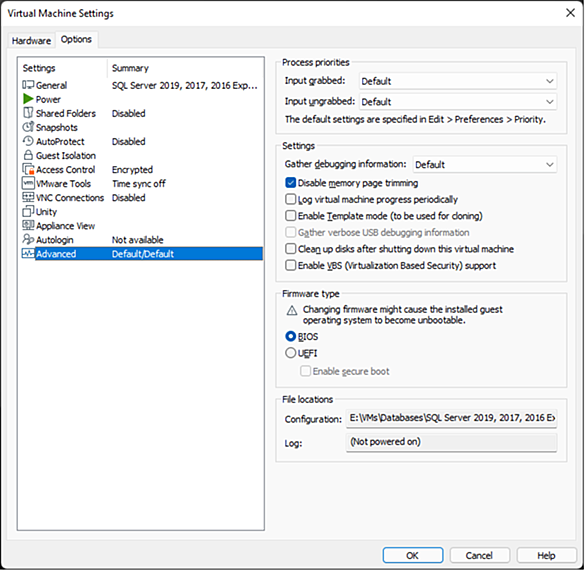This screenshot has height=574, width=586.
Task: Click the Snapshots camera icon
Action: coord(28,127)
